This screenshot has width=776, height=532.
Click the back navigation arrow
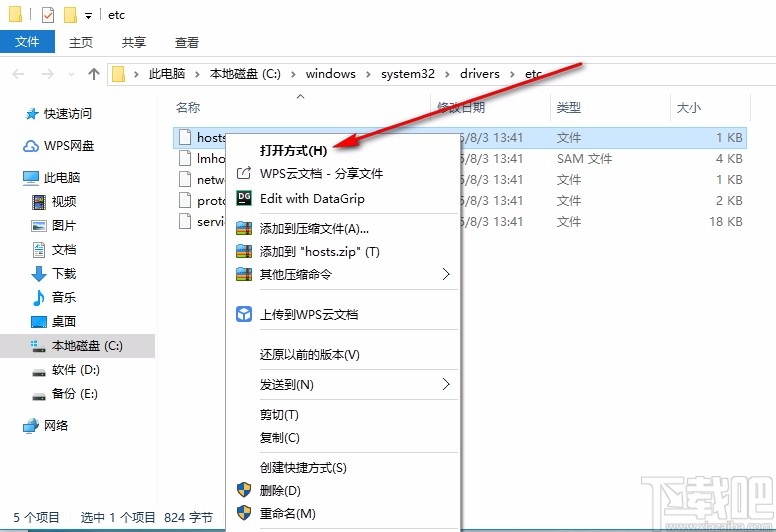pyautogui.click(x=18, y=74)
